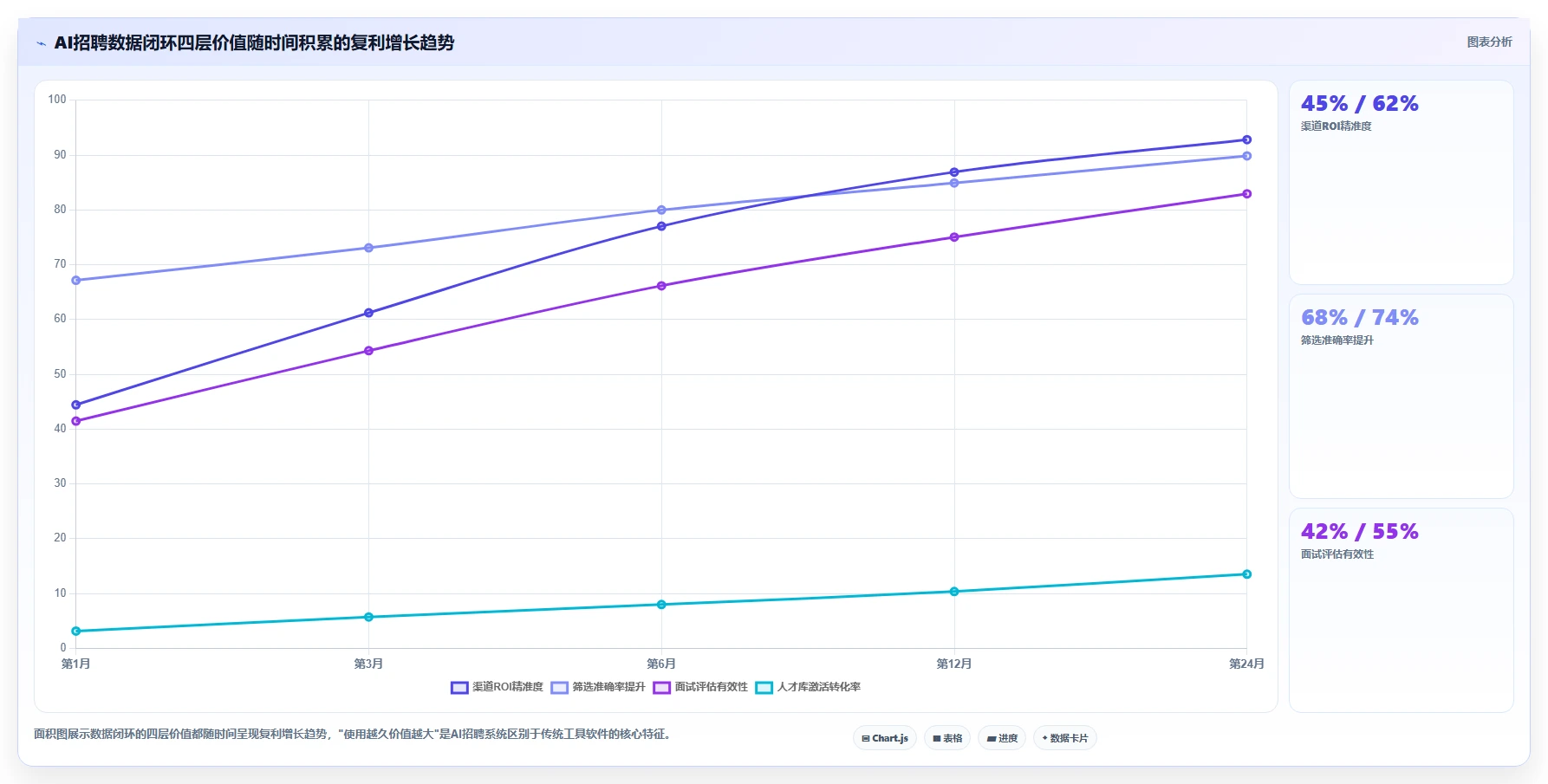Click the icon beside the chart title
The image size is (1548, 784).
pyautogui.click(x=41, y=43)
